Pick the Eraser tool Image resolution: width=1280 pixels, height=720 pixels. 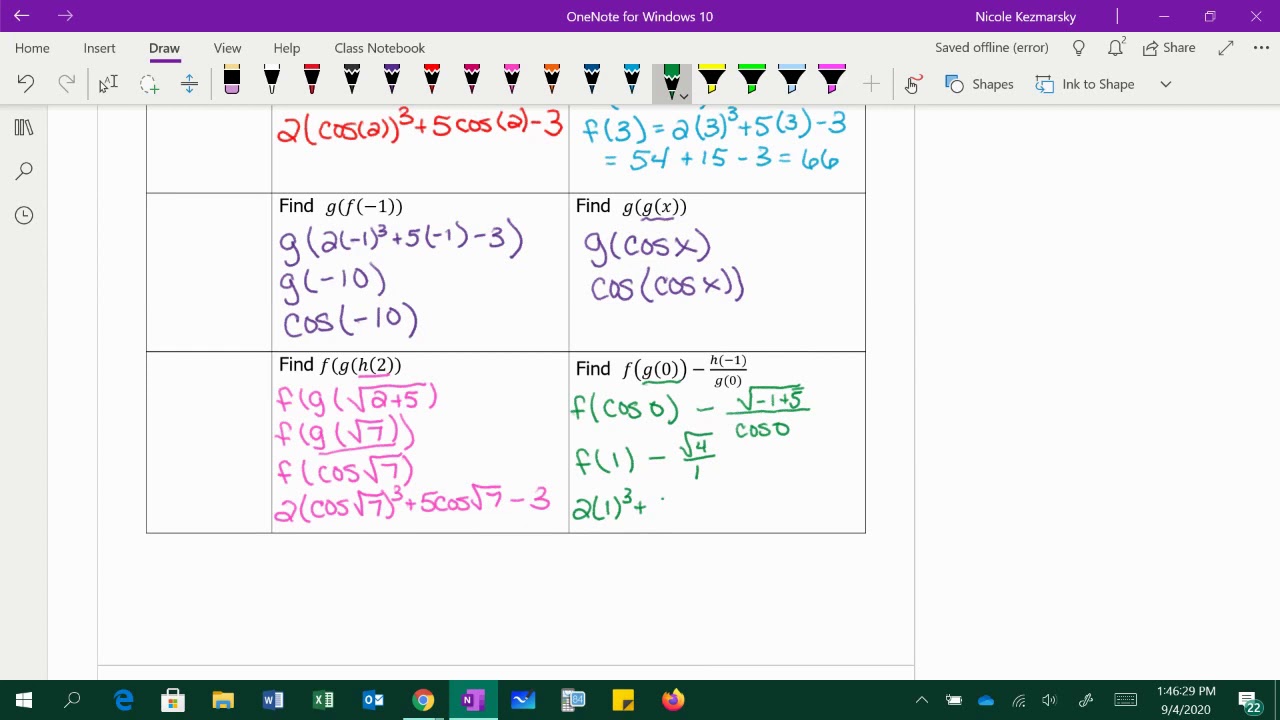pyautogui.click(x=232, y=80)
